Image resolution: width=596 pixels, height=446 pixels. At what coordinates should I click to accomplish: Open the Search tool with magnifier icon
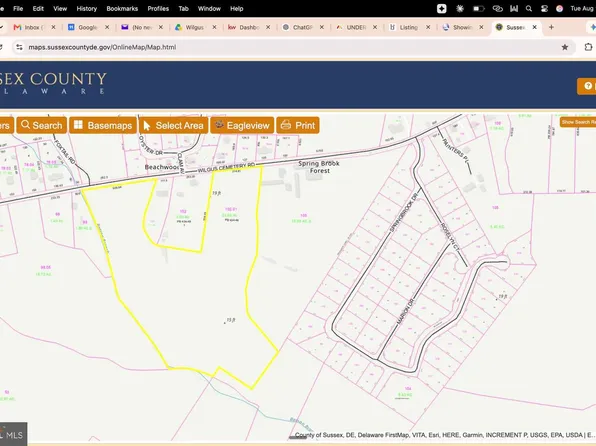[42, 125]
